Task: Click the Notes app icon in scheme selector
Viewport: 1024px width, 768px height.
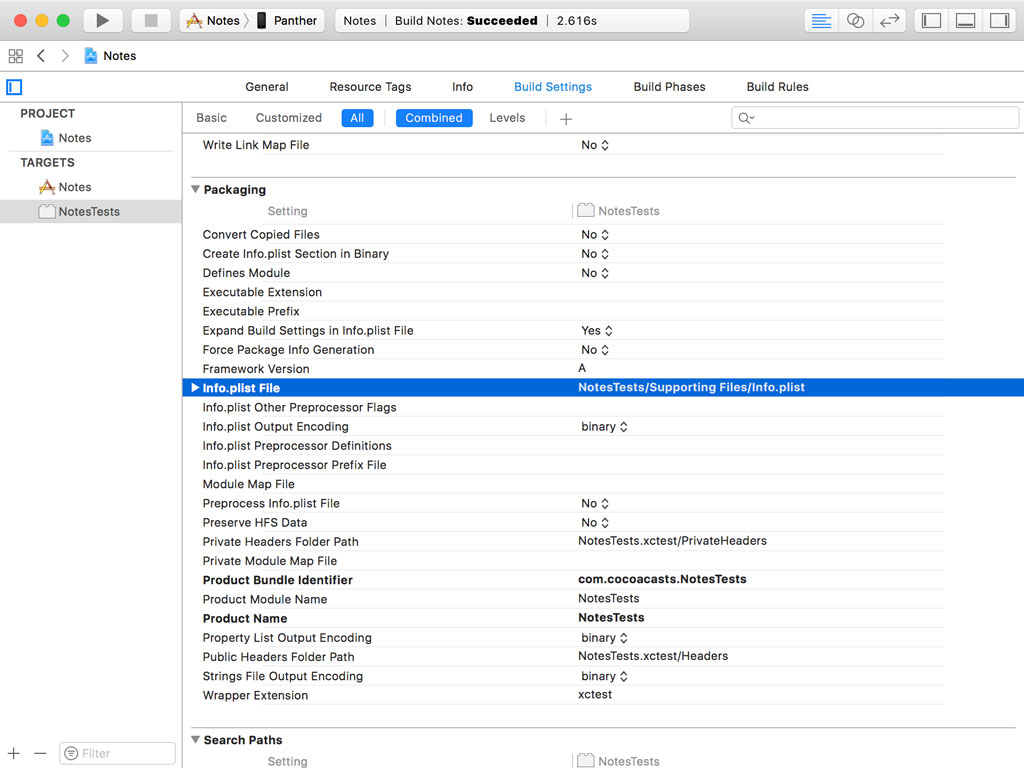Action: tap(194, 21)
